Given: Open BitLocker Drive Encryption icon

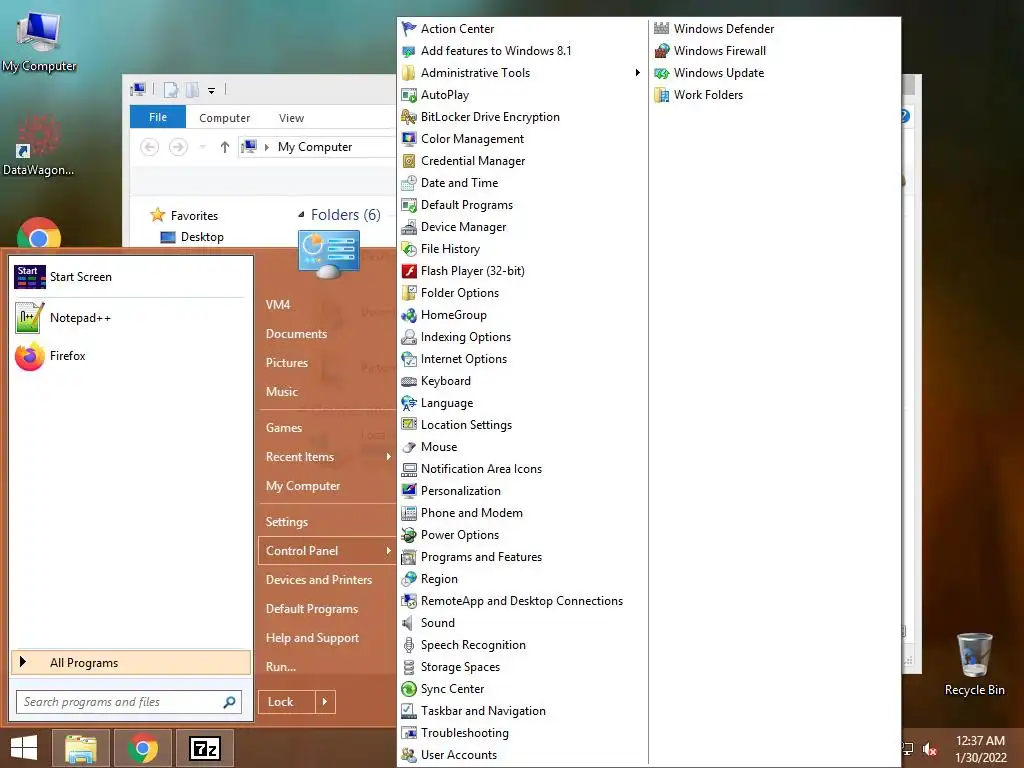Looking at the screenshot, I should click(409, 117).
